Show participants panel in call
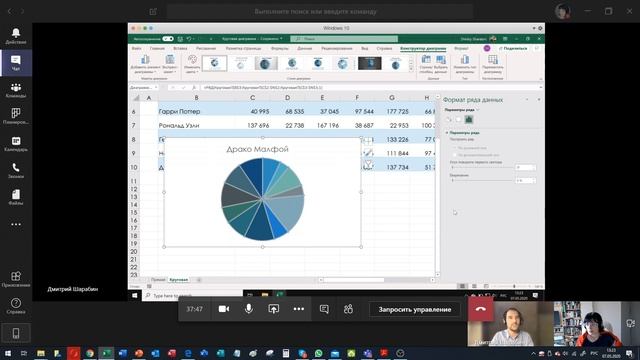Image resolution: width=640 pixels, height=360 pixels. click(x=348, y=309)
